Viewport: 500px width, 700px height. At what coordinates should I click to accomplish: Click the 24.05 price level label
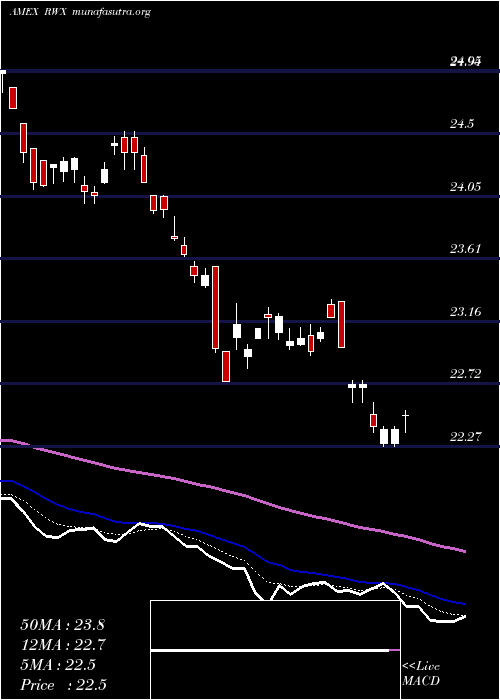pos(465,187)
